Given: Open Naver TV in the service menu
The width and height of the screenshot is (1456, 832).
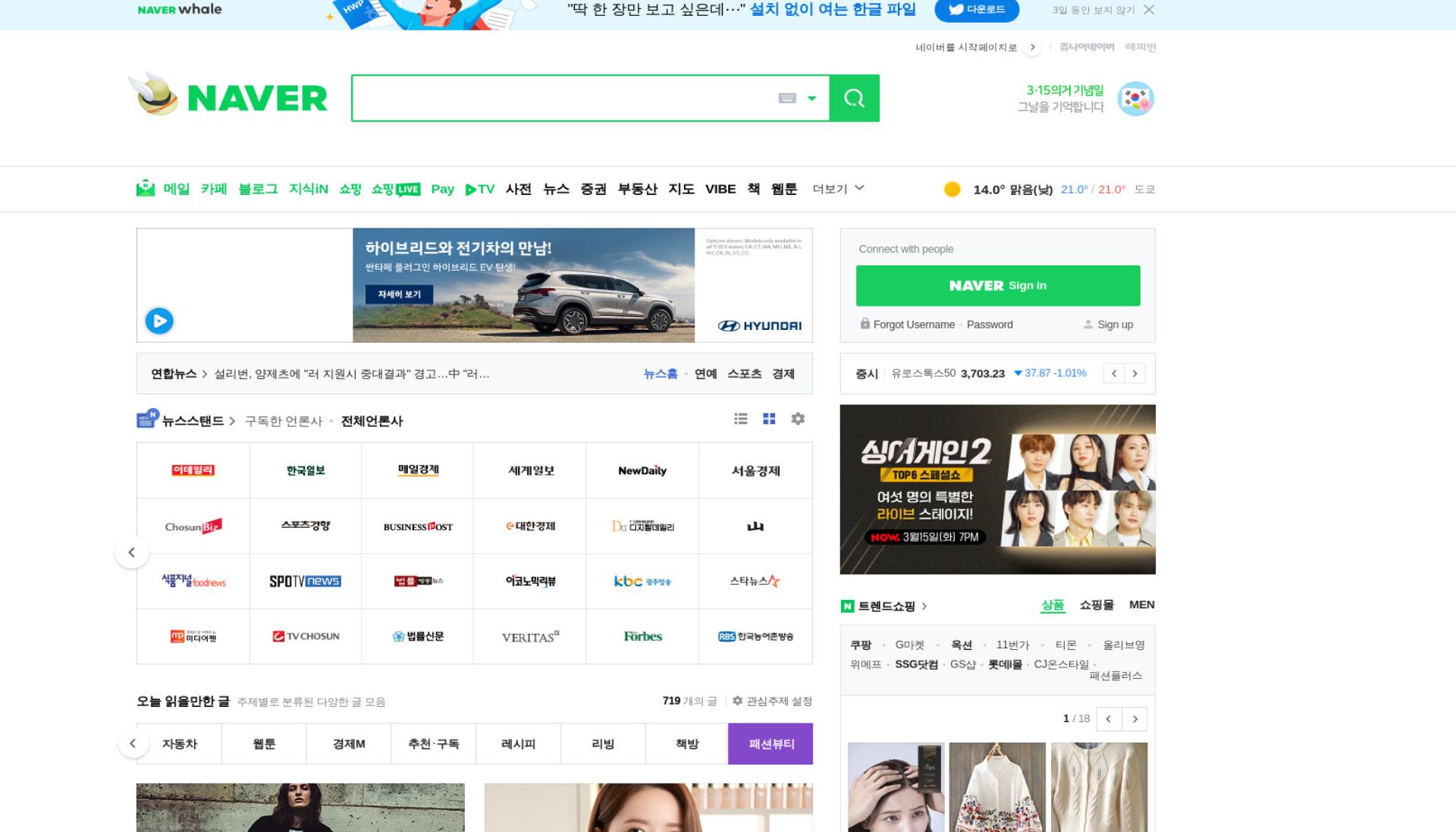Looking at the screenshot, I should [480, 189].
